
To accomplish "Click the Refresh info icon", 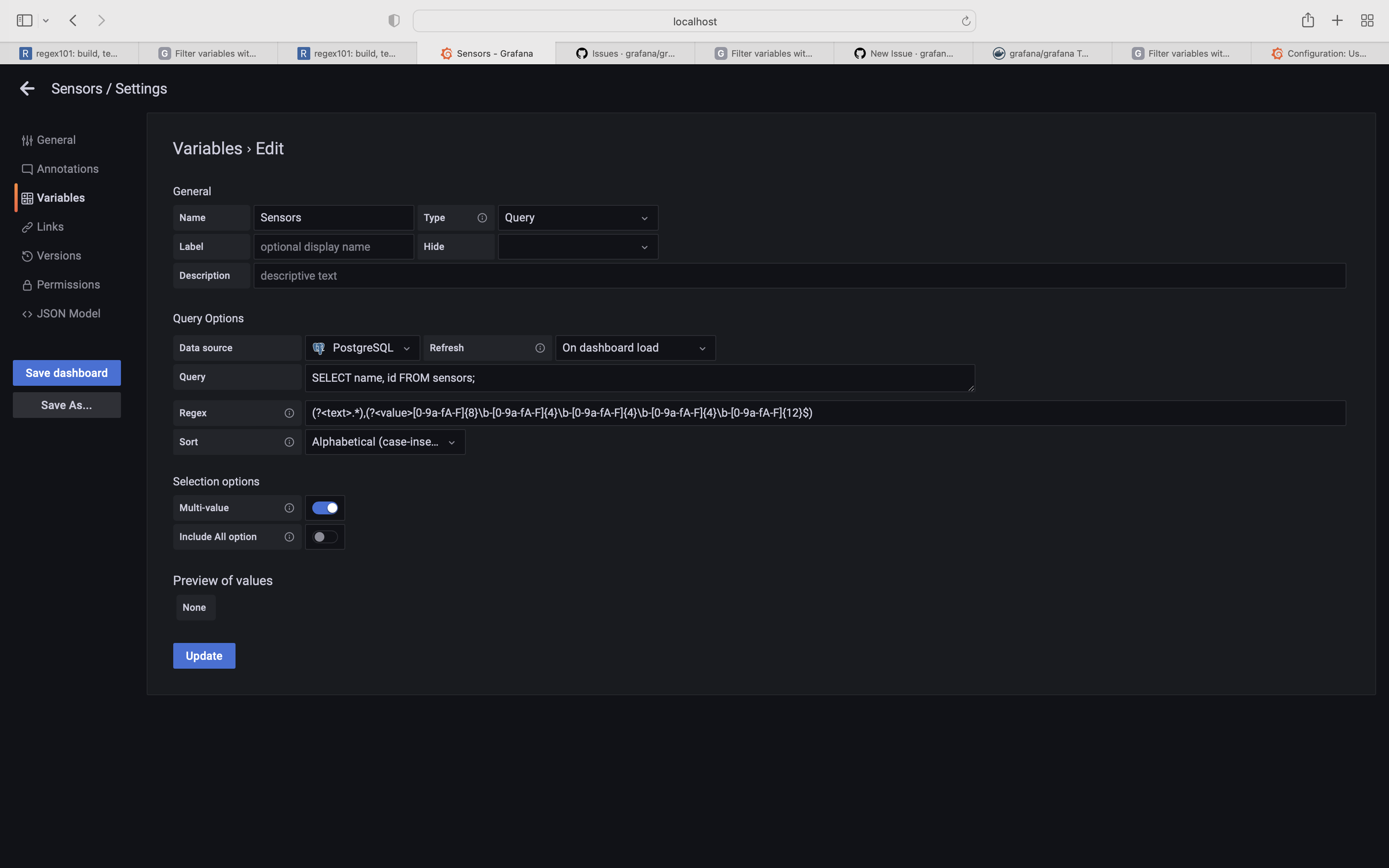I will [539, 347].
